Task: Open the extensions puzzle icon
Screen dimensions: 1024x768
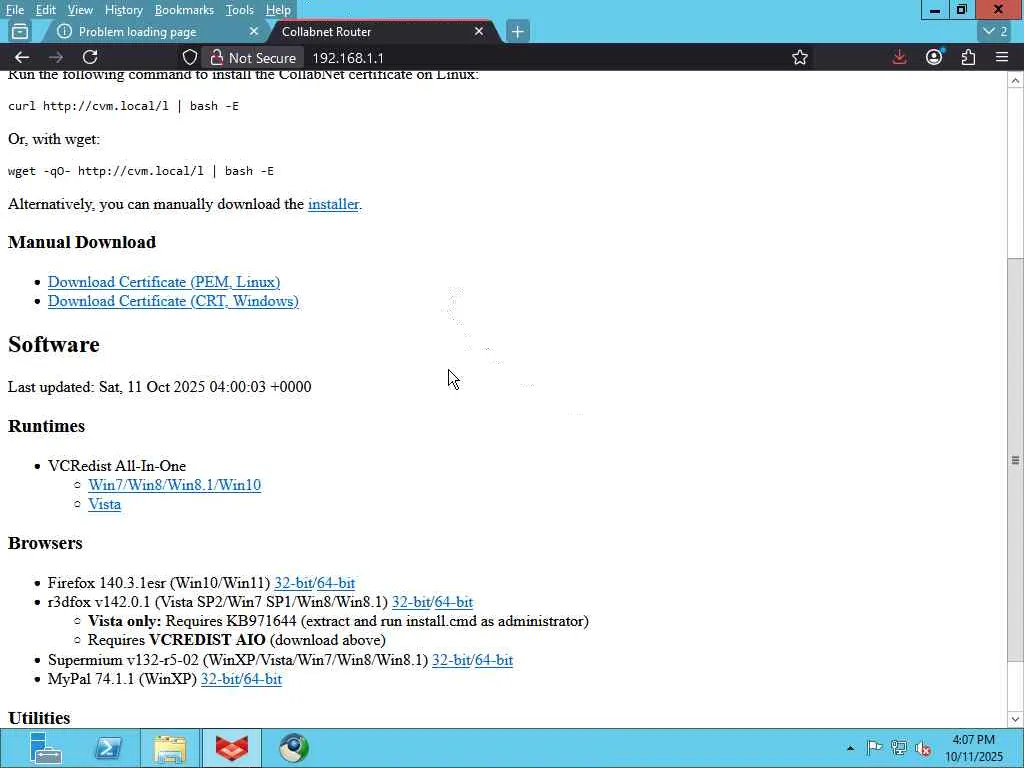Action: coord(968,57)
